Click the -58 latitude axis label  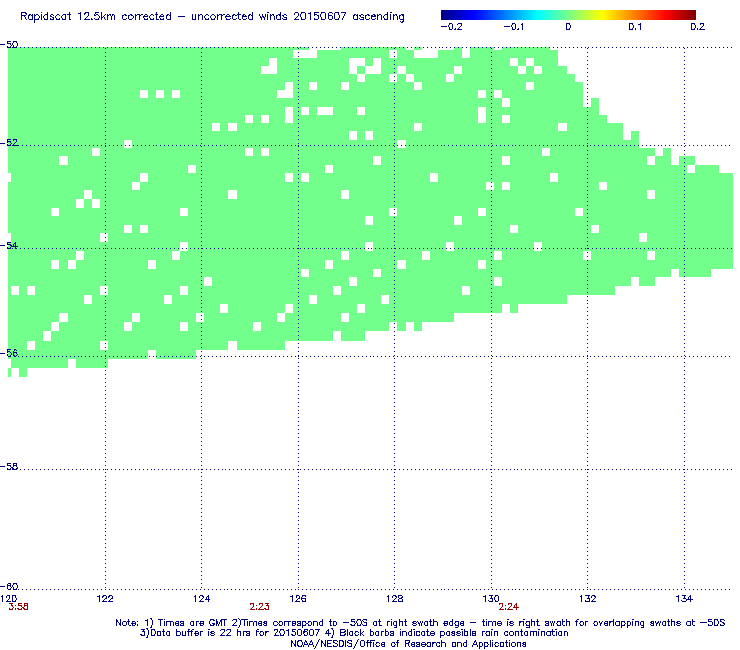[9, 466]
